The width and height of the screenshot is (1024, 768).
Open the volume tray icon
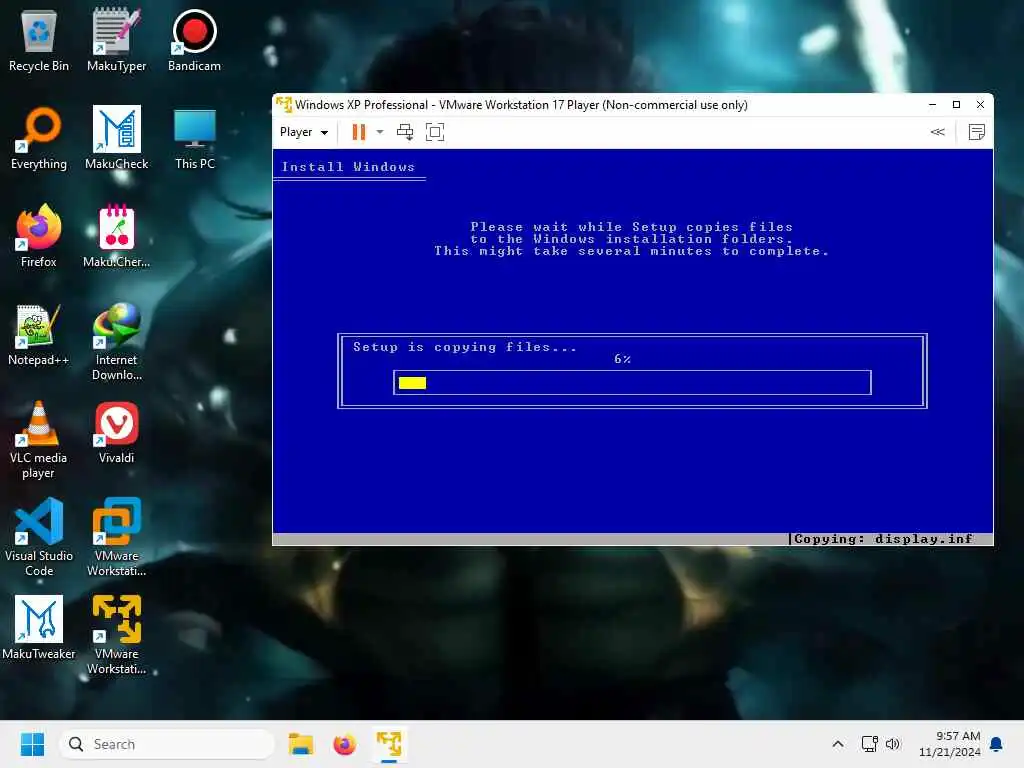(x=893, y=744)
